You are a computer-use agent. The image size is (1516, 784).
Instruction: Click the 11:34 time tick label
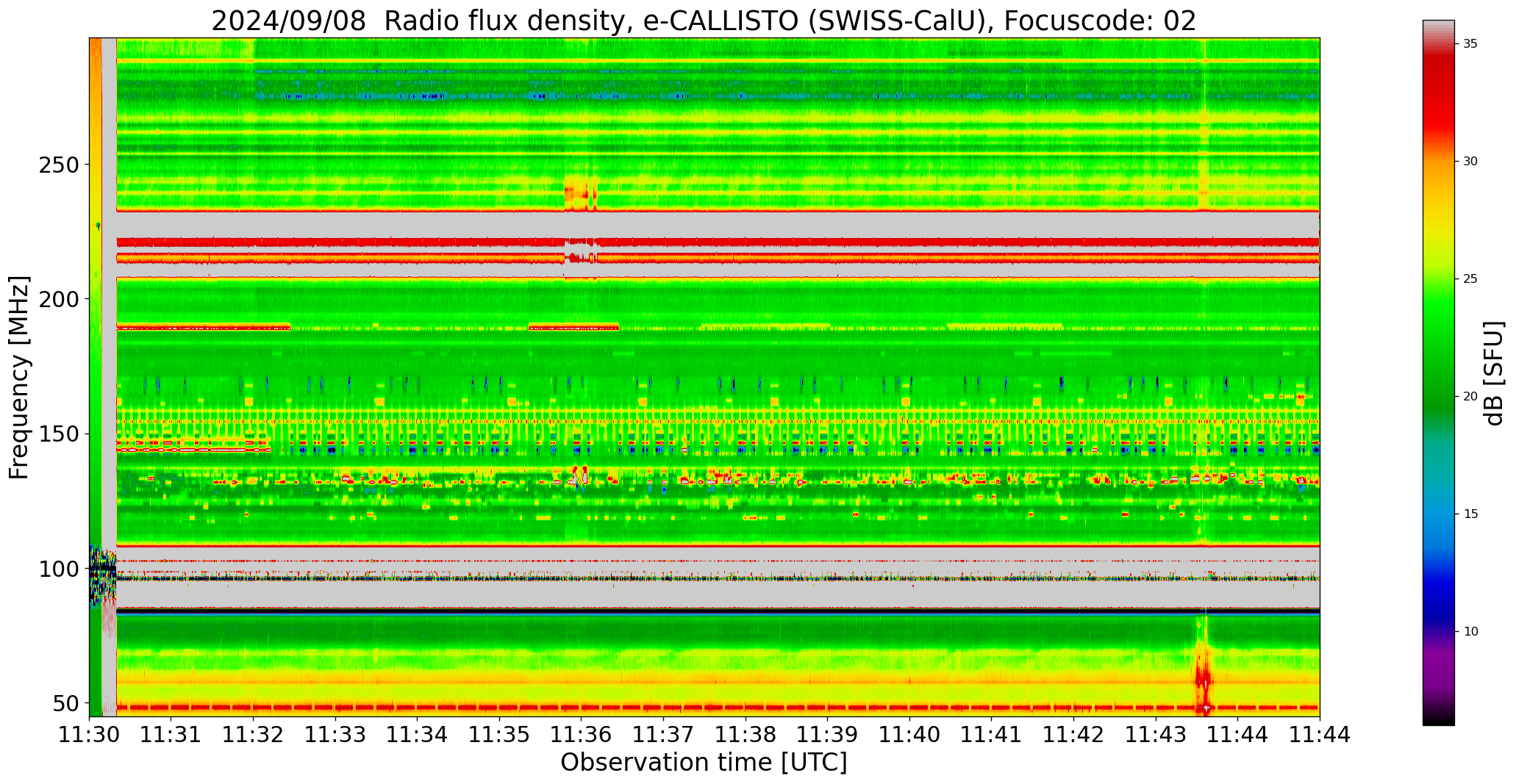pos(418,734)
